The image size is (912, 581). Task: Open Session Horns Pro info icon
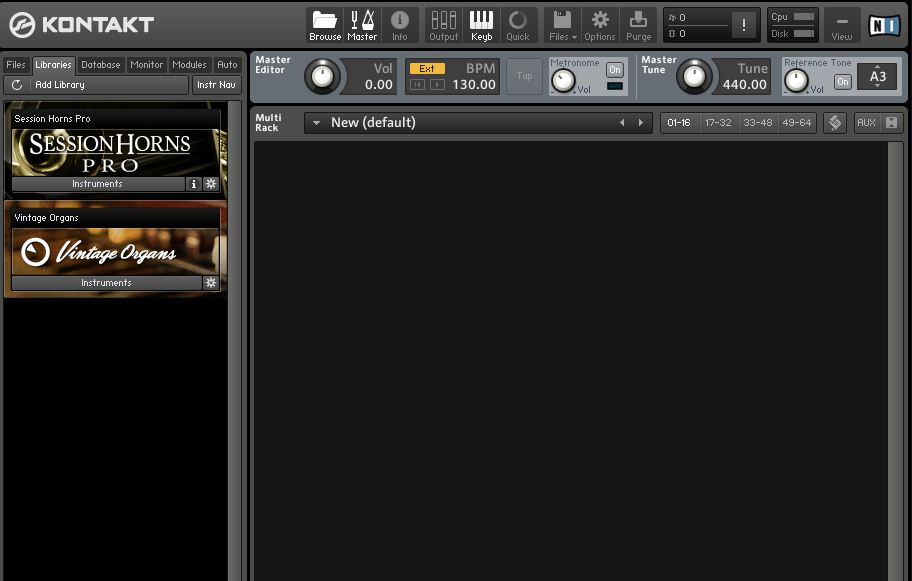(x=194, y=184)
